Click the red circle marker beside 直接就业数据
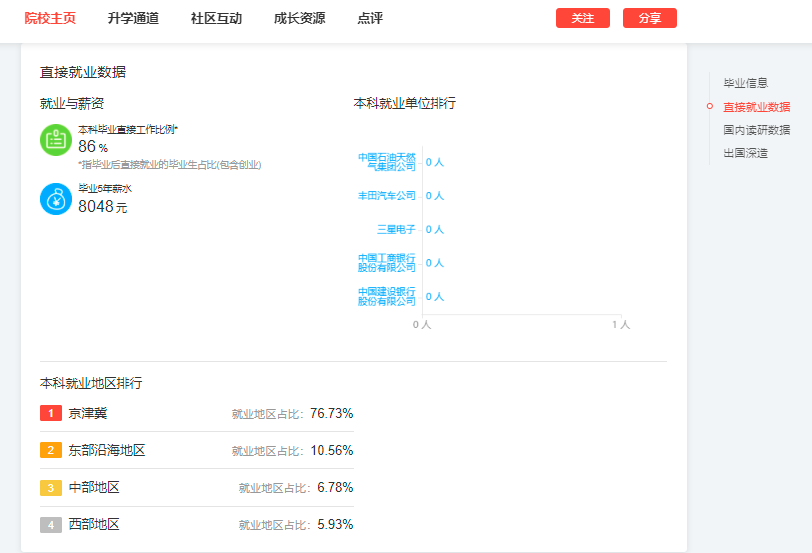 point(709,107)
